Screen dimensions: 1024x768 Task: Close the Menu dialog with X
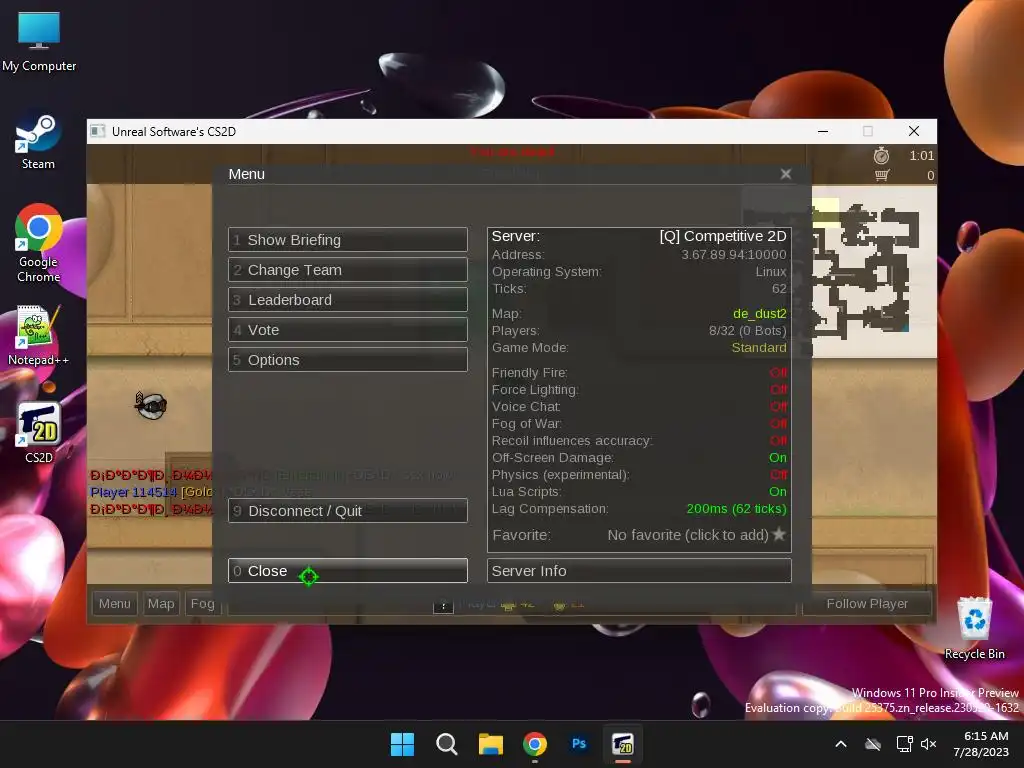point(786,174)
